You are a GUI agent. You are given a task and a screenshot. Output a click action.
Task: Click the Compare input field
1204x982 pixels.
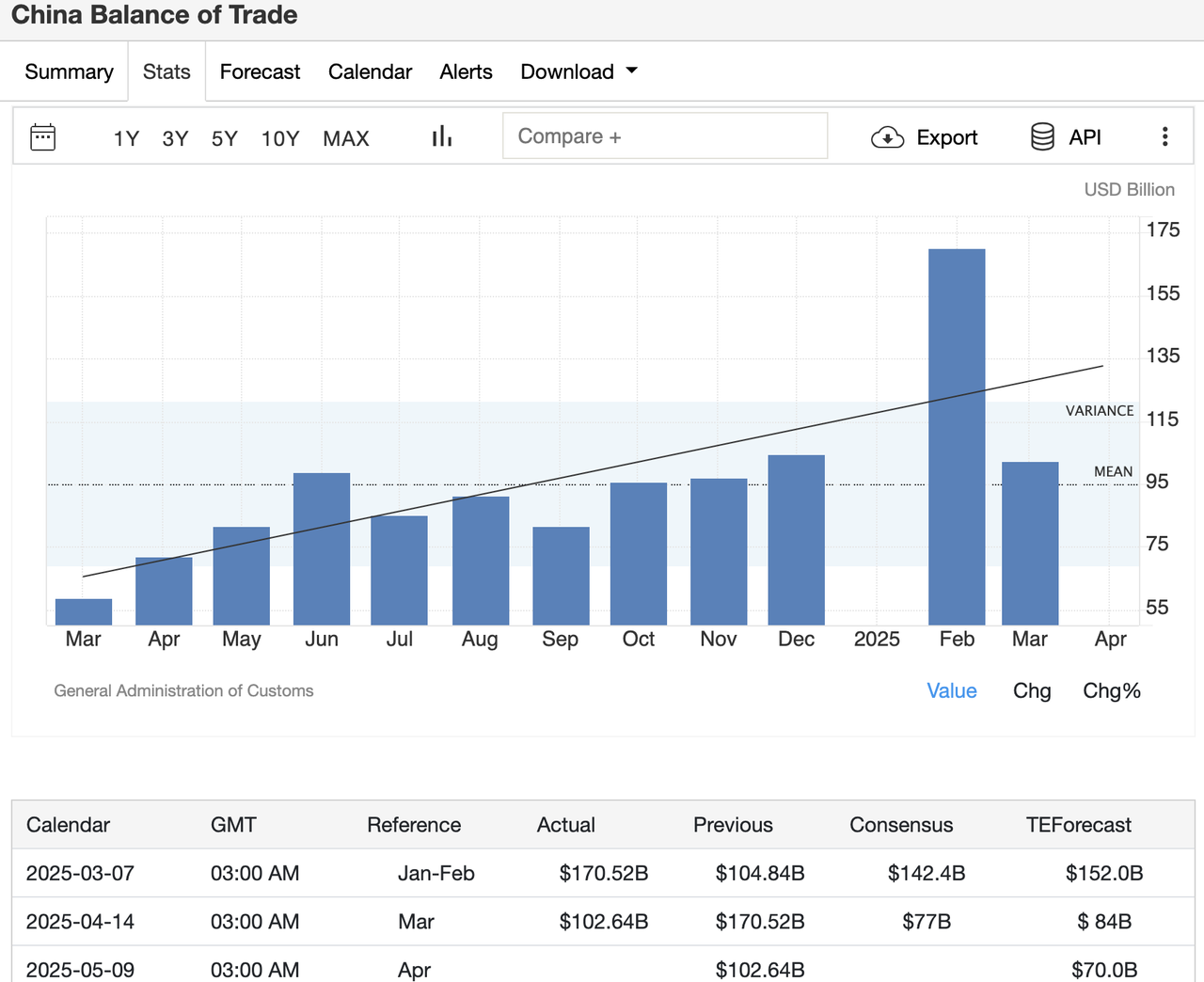coord(664,136)
